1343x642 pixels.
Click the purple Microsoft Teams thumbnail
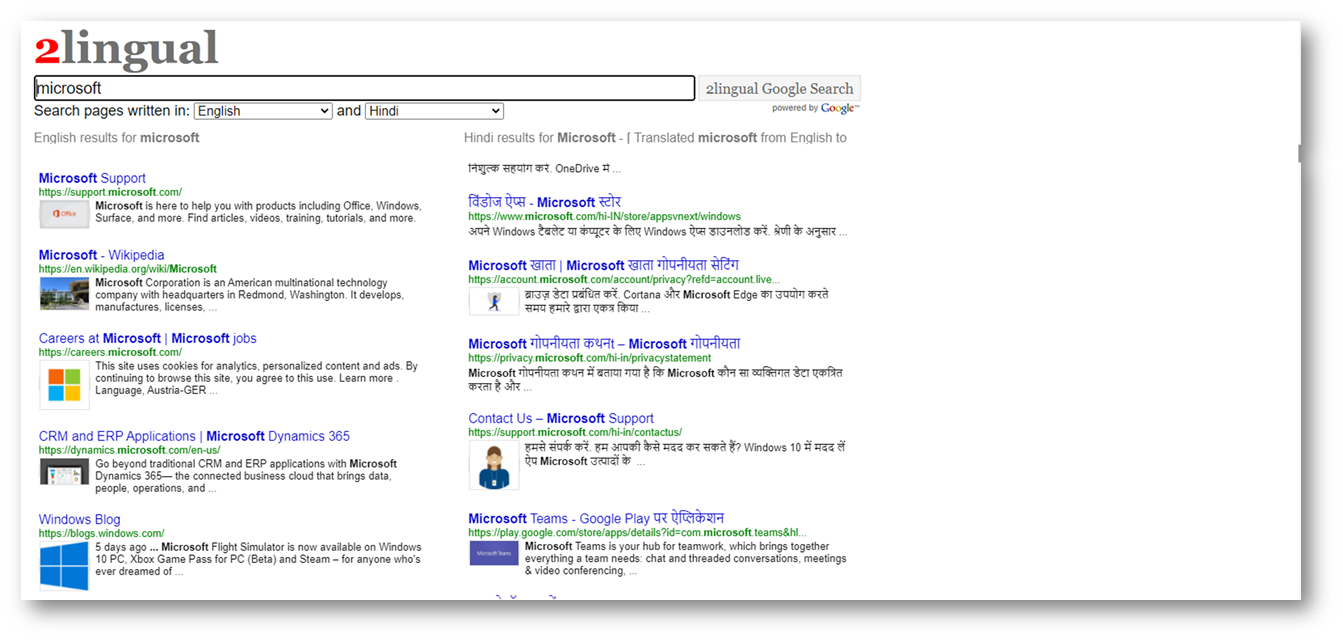pos(494,553)
